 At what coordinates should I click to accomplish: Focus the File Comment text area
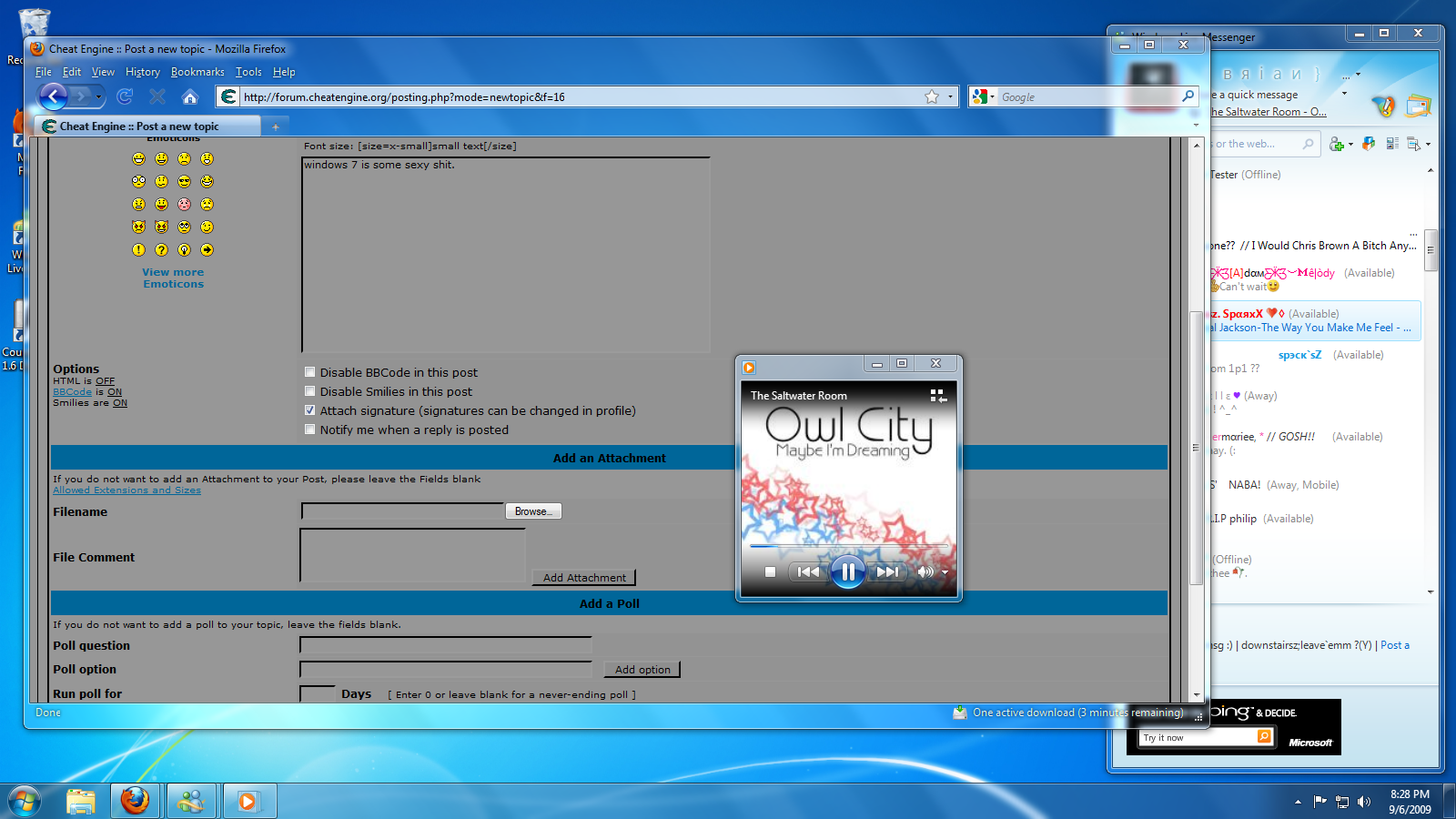(x=413, y=555)
